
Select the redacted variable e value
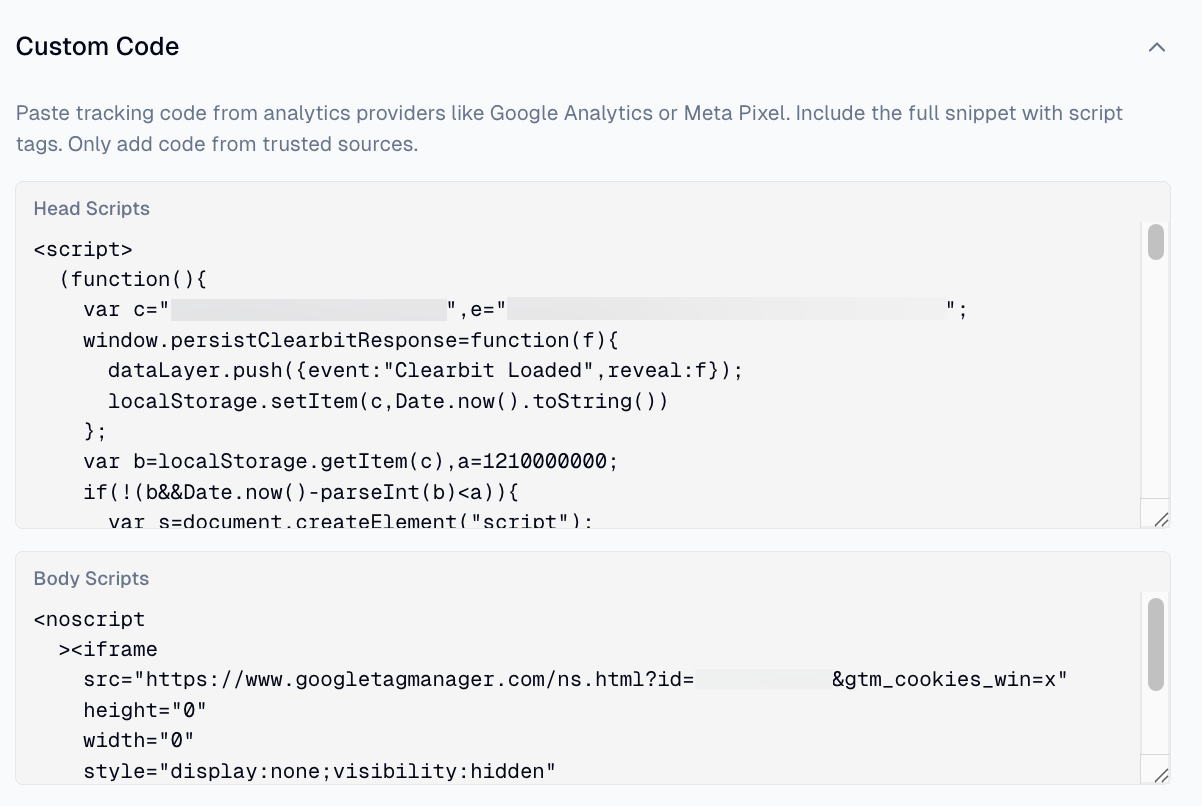725,309
